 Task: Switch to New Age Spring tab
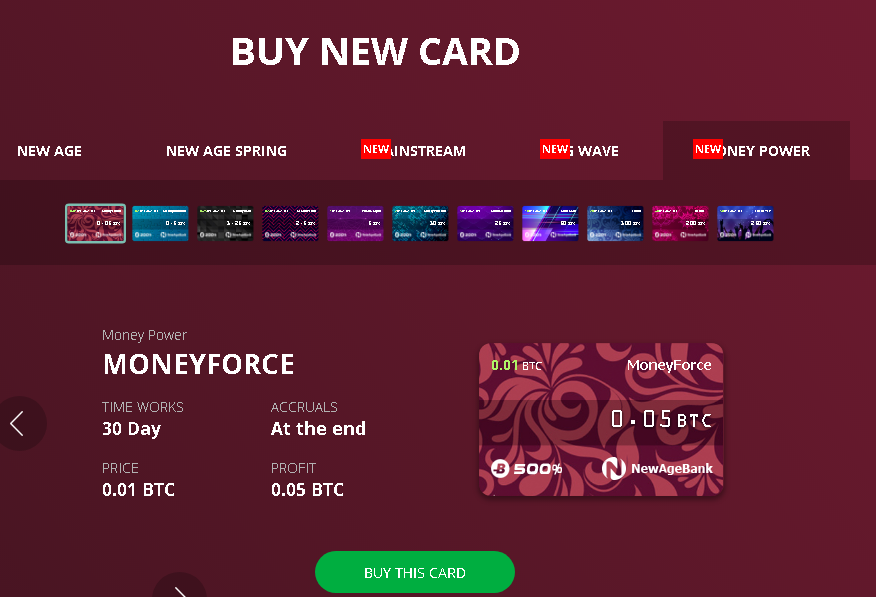226,151
